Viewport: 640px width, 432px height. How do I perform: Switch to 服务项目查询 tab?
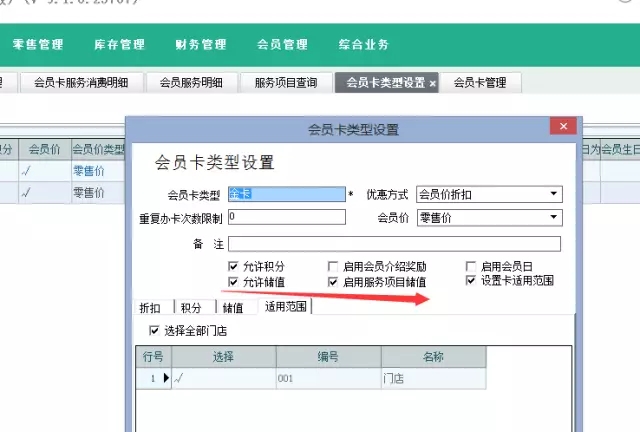tap(286, 83)
